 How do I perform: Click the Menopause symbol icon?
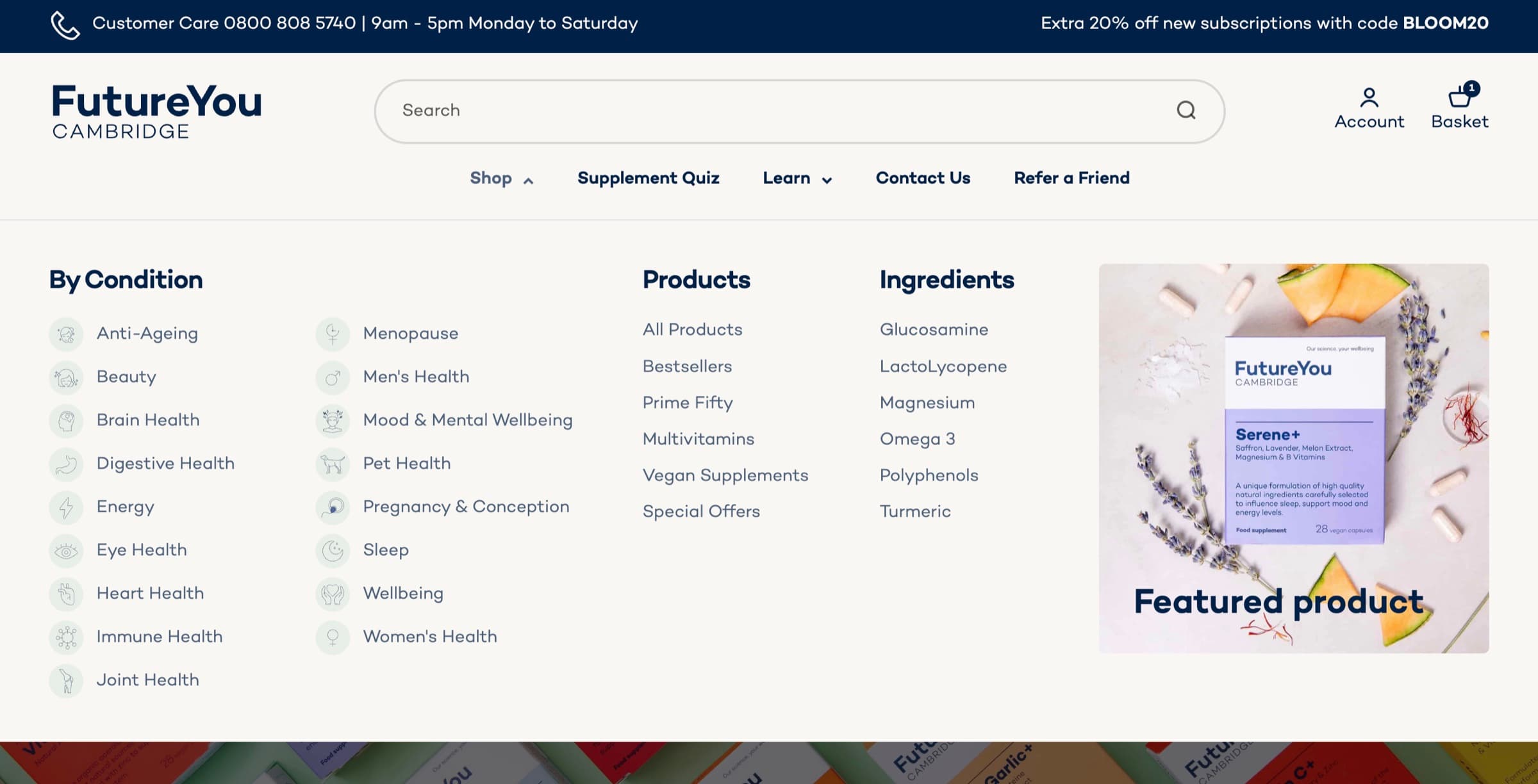tap(333, 334)
